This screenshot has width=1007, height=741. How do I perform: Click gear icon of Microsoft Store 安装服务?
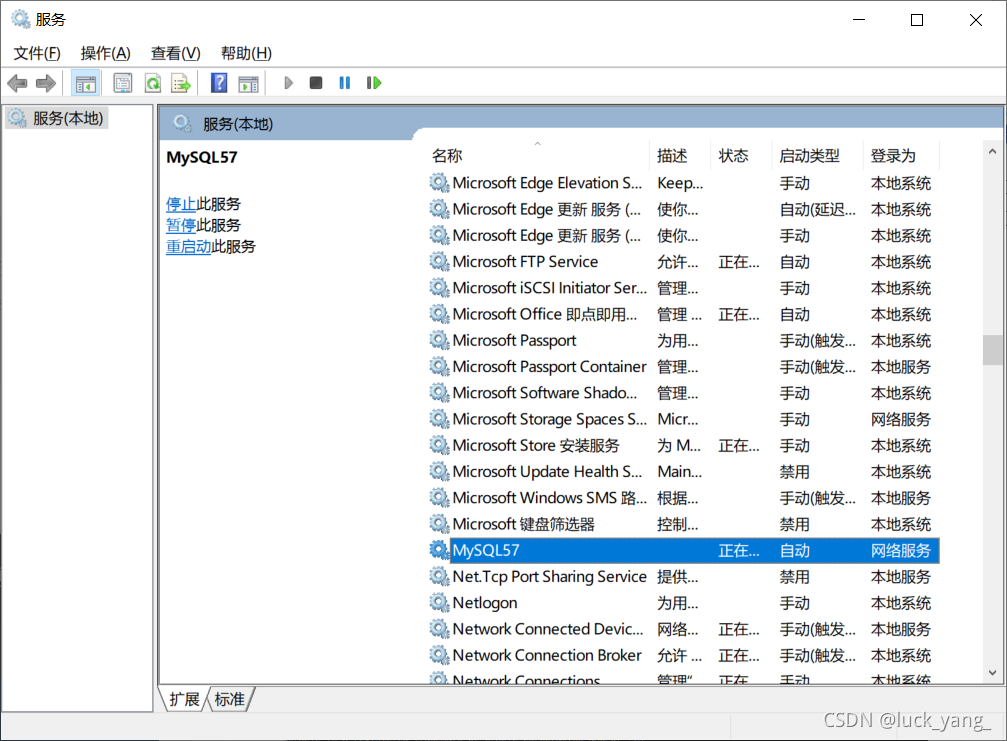tap(439, 445)
